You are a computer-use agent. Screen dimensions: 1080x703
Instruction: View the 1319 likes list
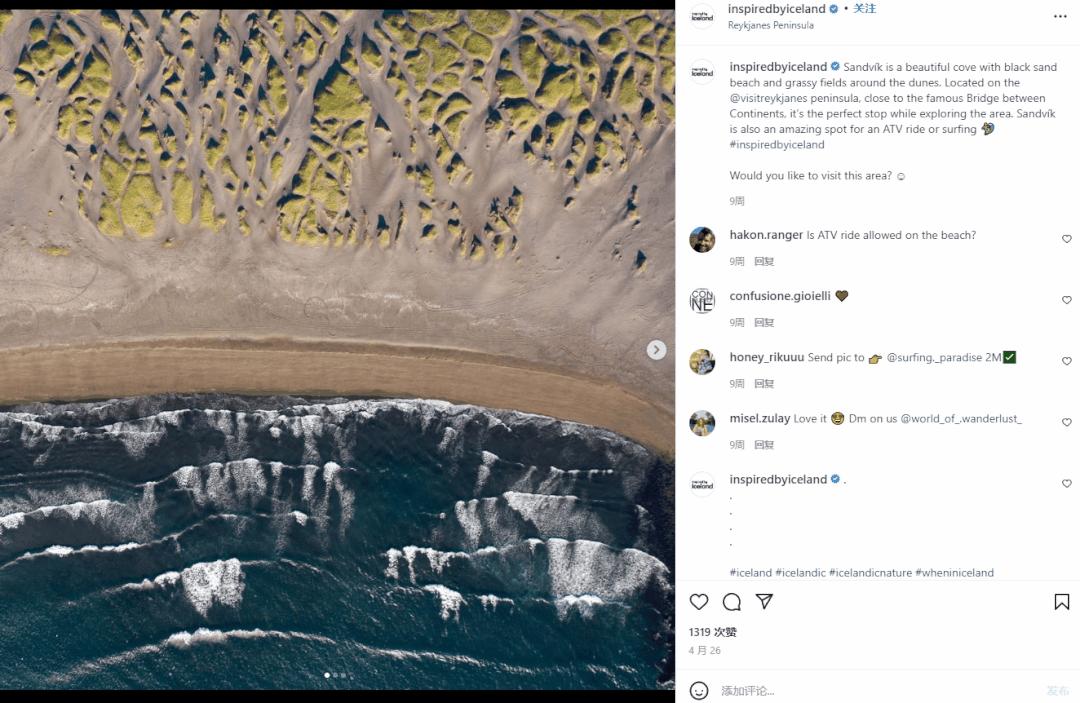coord(713,632)
